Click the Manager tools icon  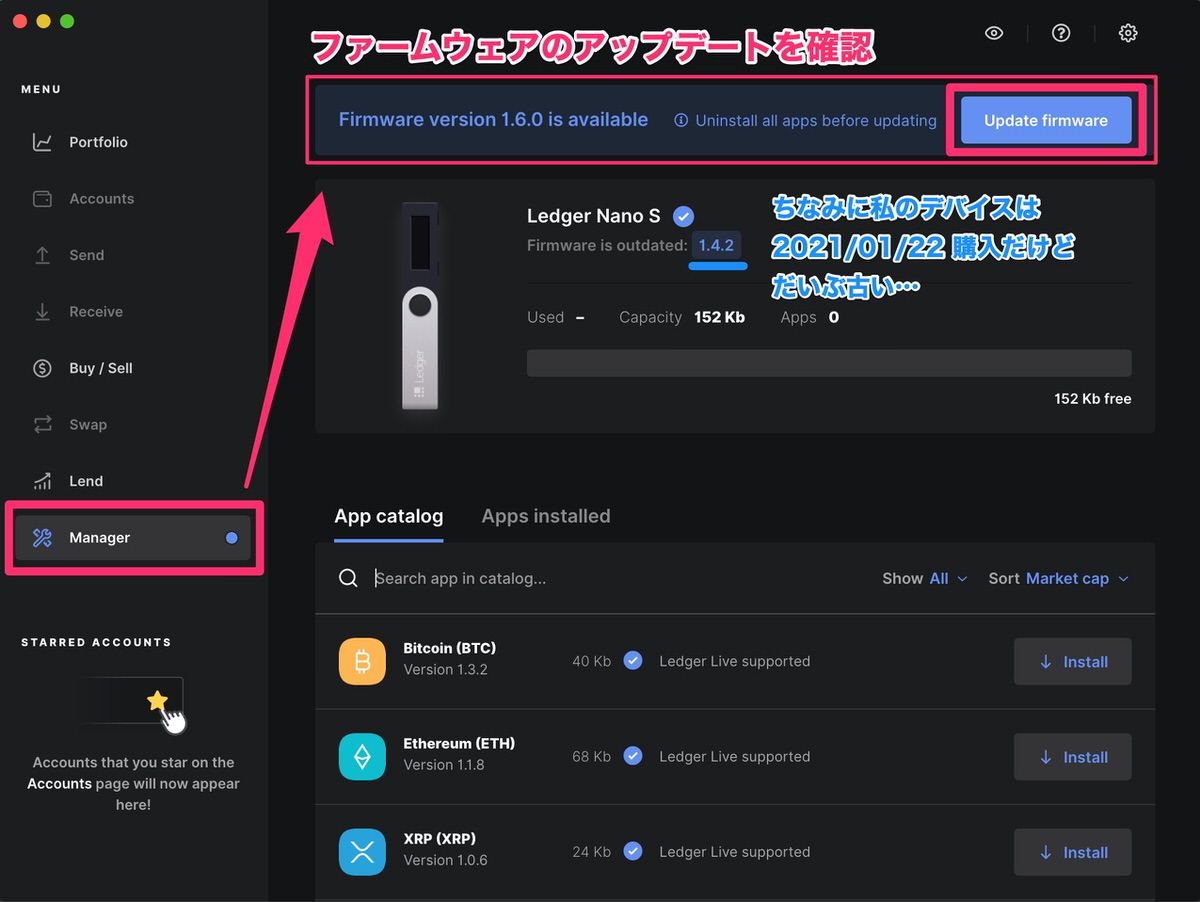42,538
